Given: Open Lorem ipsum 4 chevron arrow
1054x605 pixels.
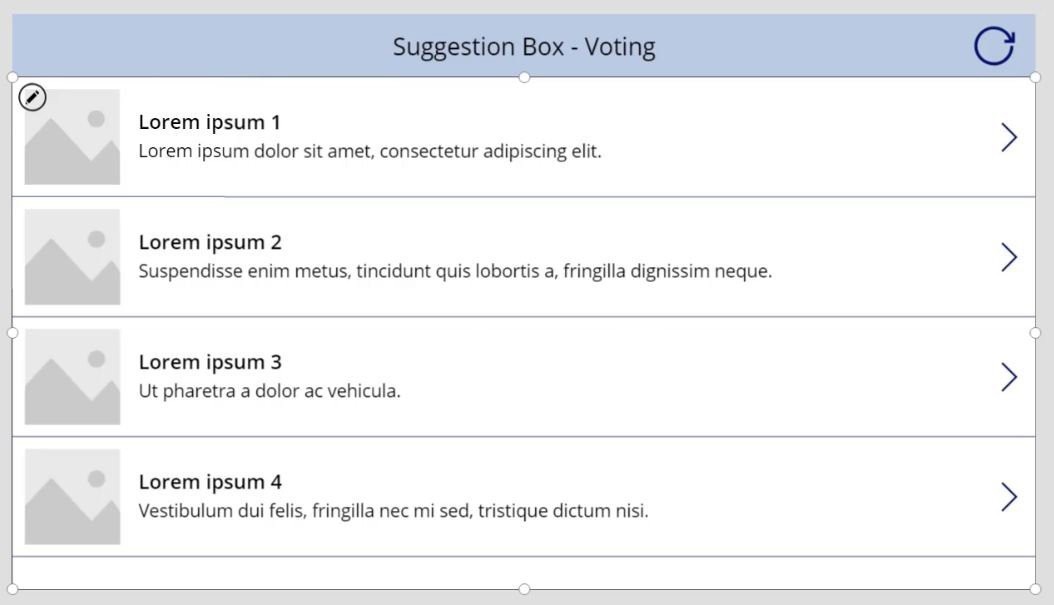Looking at the screenshot, I should coord(1008,497).
